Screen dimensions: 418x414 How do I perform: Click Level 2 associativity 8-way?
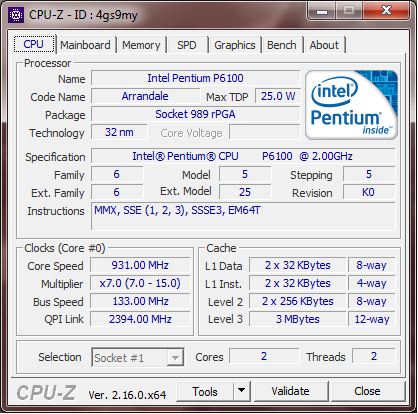372,301
